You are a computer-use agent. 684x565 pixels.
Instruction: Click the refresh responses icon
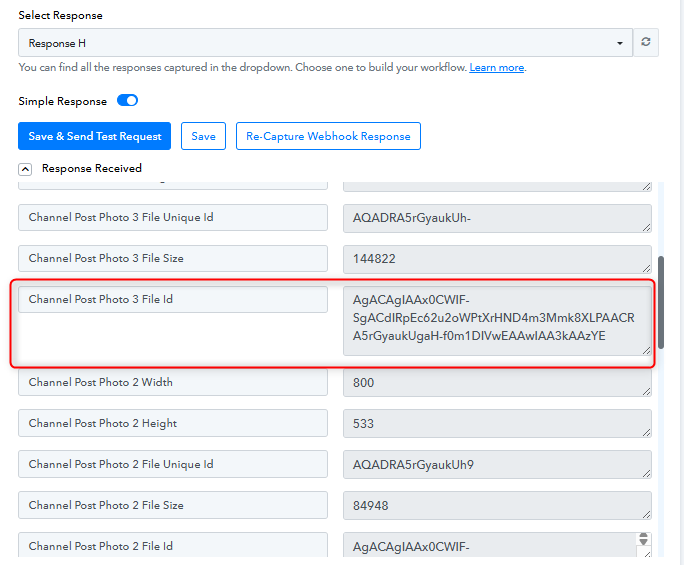646,42
